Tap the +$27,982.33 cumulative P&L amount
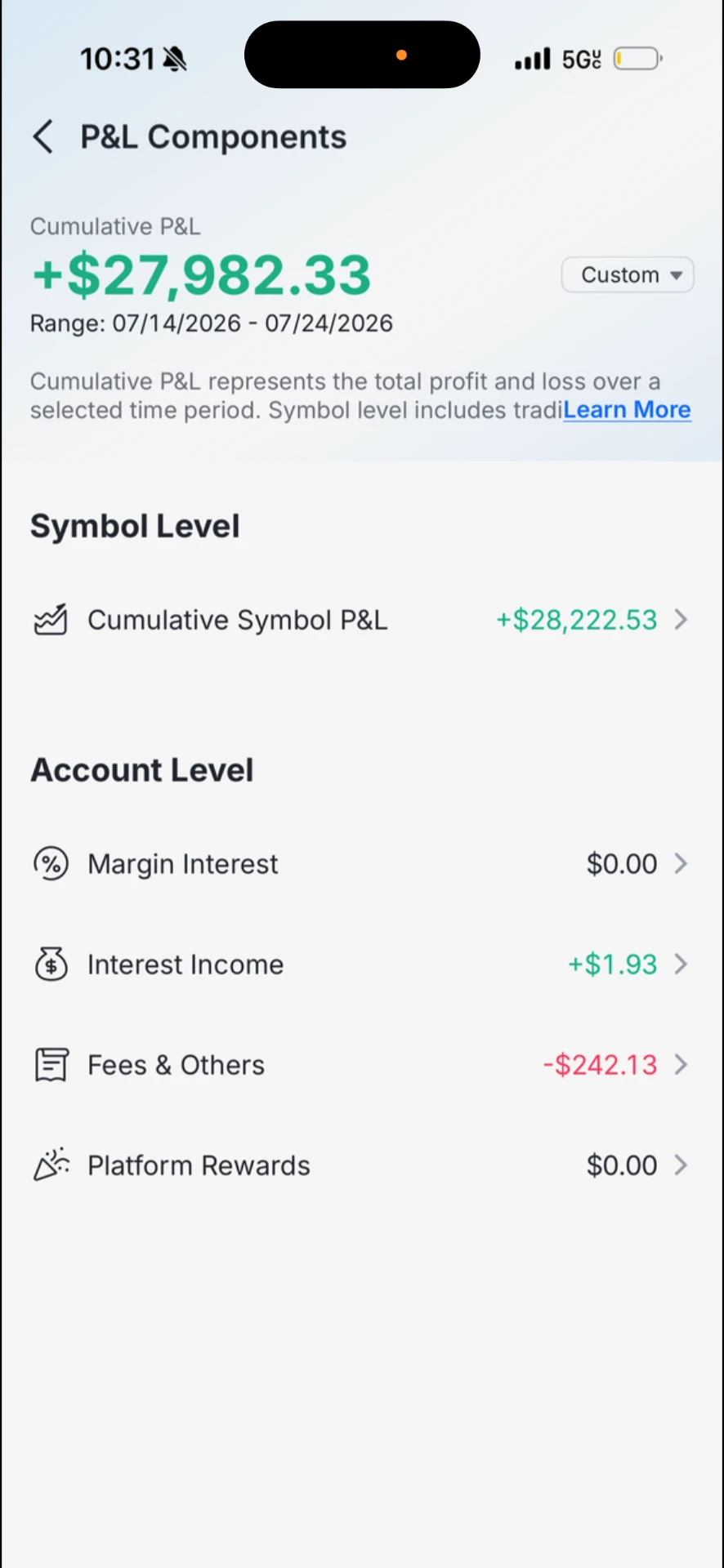724x1568 pixels. coord(202,274)
